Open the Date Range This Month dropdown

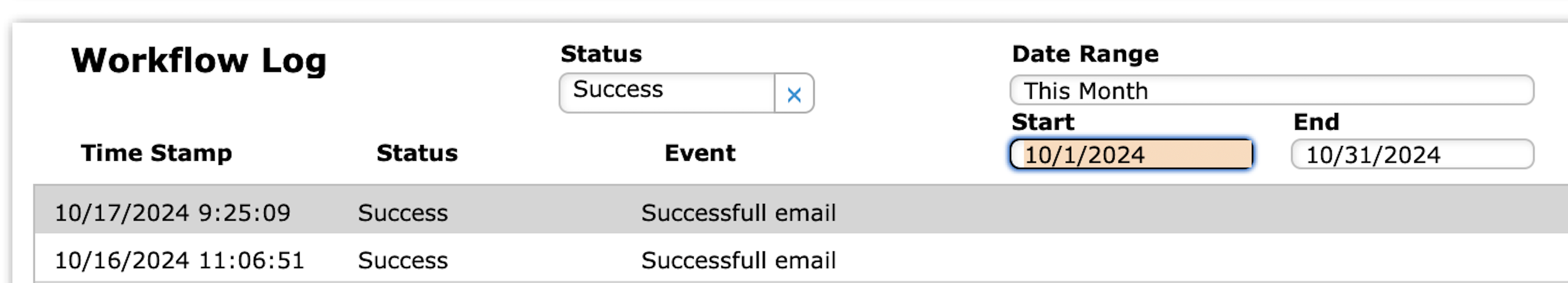pos(1271,90)
